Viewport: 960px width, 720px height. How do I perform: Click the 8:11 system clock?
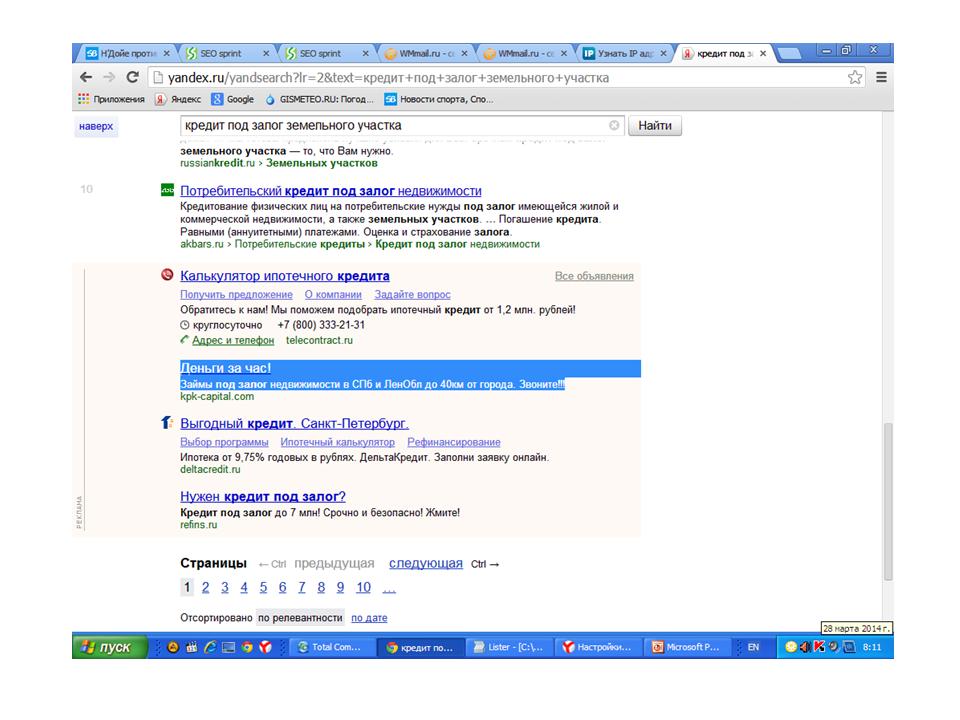pyautogui.click(x=872, y=647)
